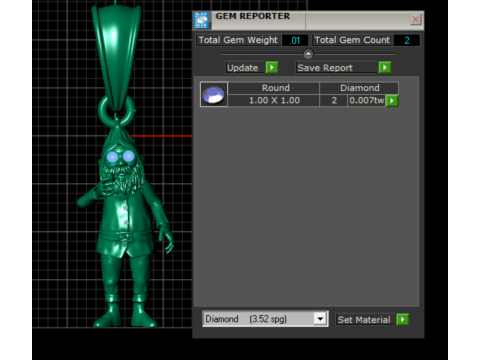Click the Update button label

[243, 68]
